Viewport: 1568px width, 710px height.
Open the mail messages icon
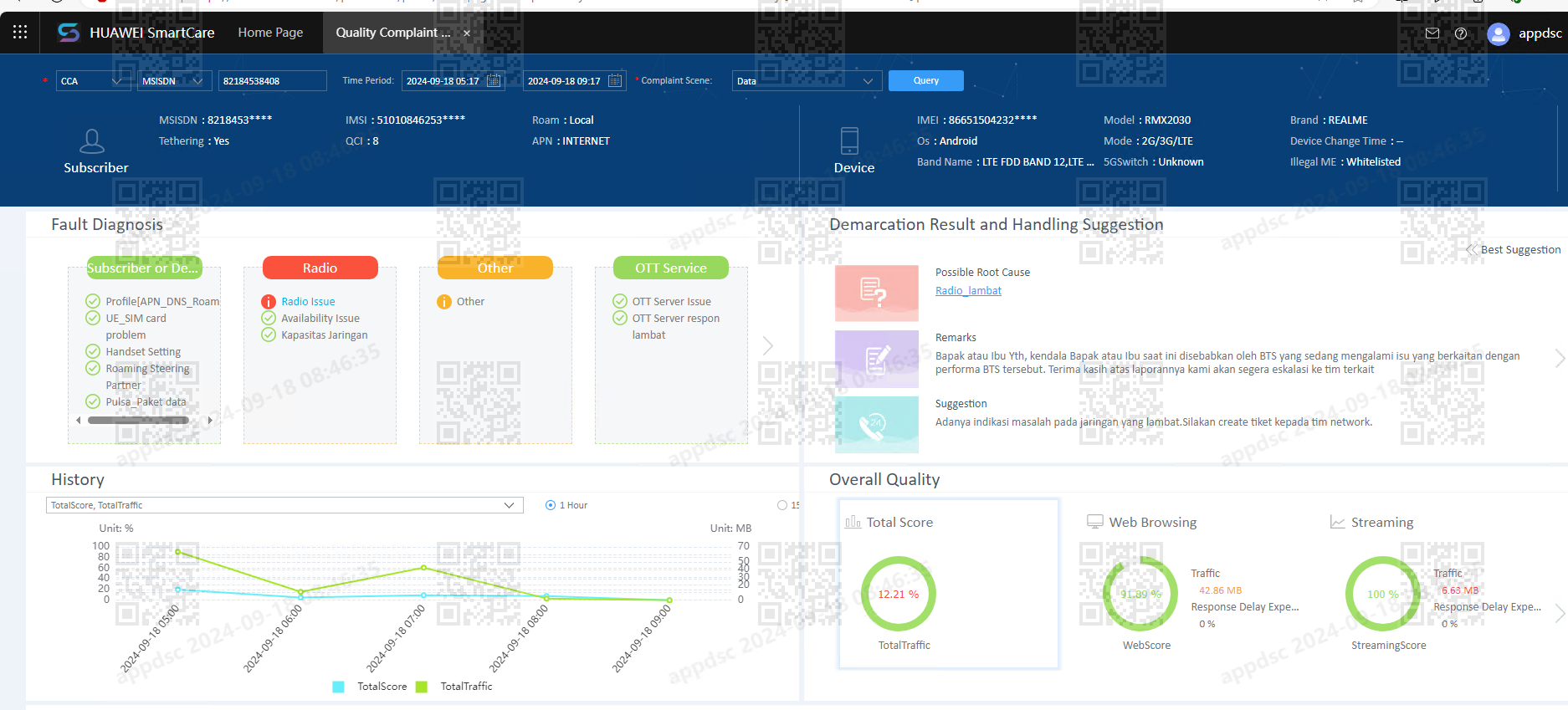(x=1432, y=33)
